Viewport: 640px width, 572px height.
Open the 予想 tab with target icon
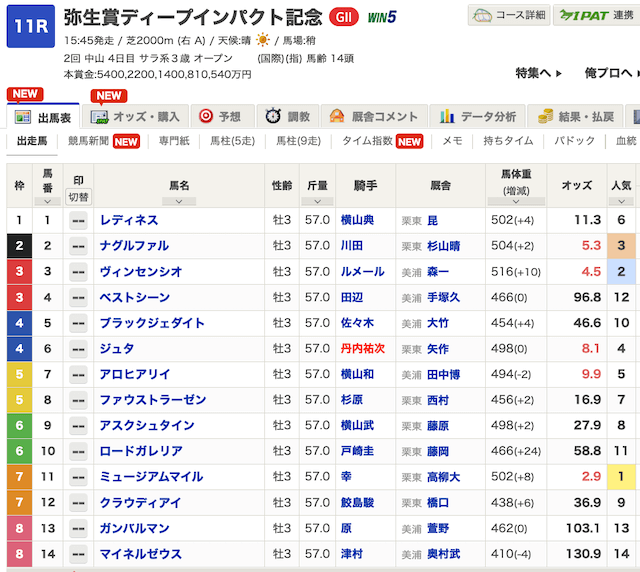pos(220,116)
